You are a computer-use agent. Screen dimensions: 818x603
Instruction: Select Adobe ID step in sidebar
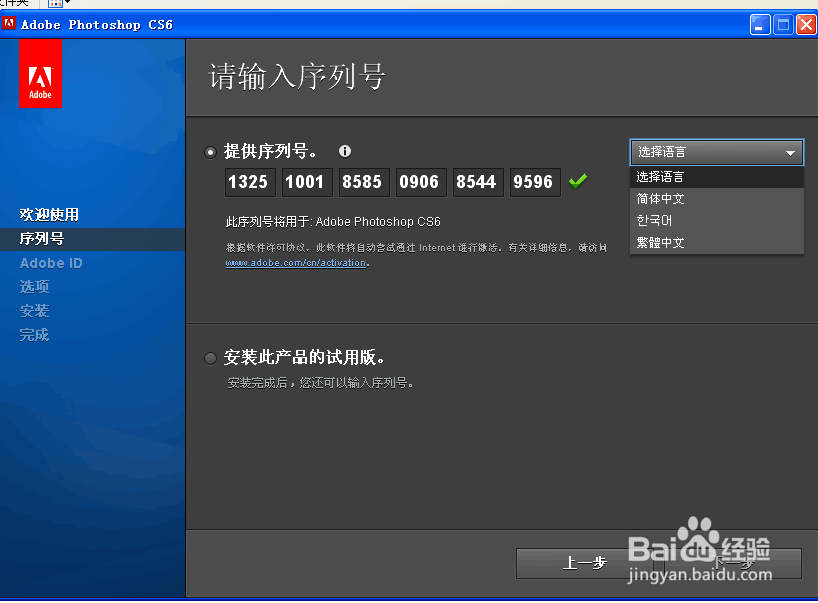(51, 263)
